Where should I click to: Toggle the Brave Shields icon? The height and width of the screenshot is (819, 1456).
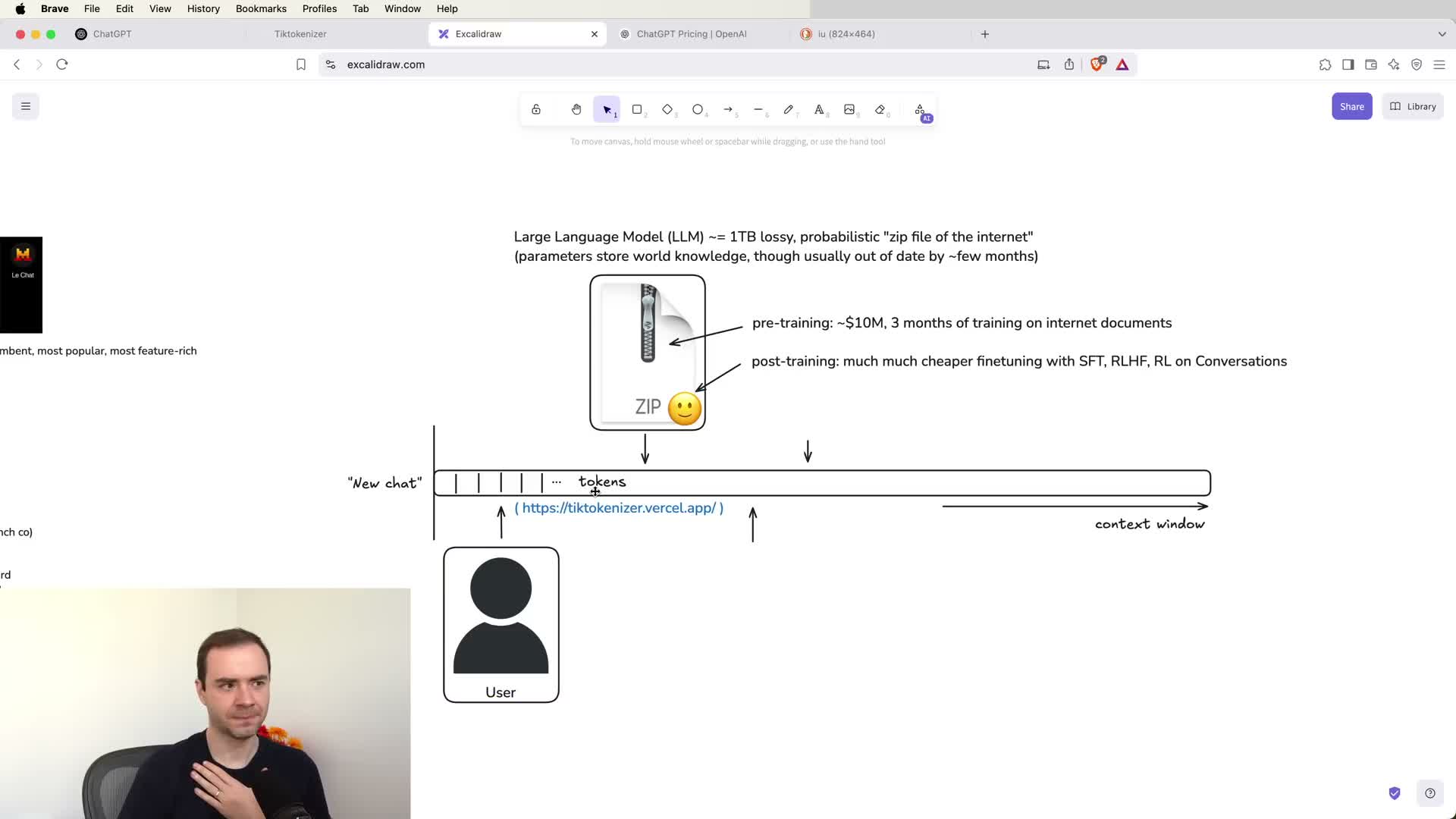1097,64
